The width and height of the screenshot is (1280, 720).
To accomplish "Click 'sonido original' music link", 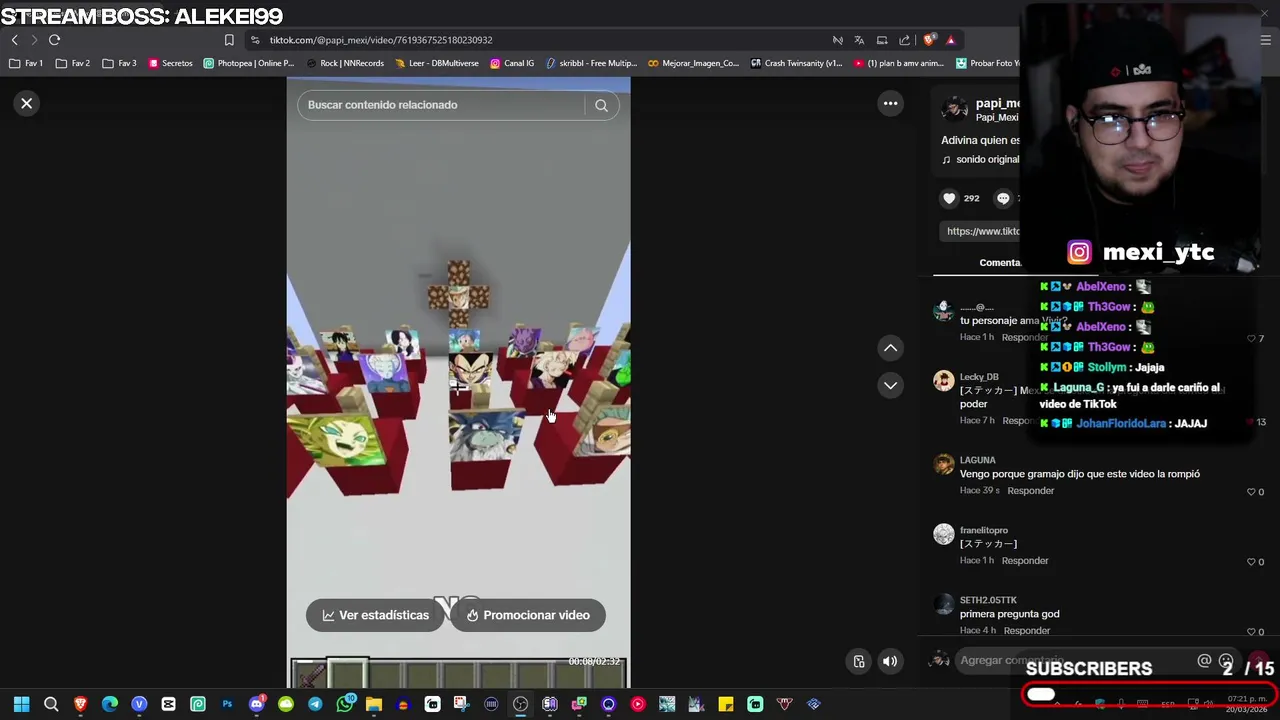I will pyautogui.click(x=987, y=159).
